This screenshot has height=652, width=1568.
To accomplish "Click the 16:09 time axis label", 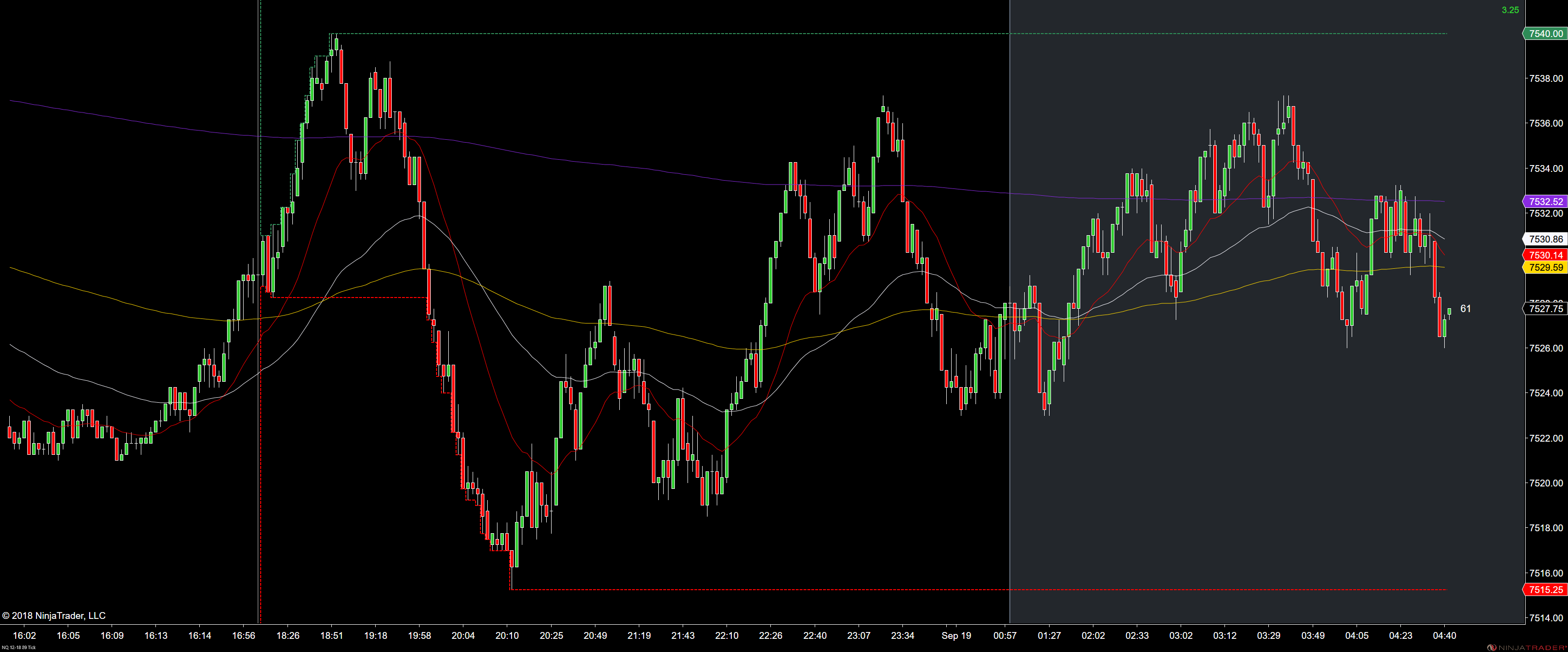I will [x=112, y=635].
